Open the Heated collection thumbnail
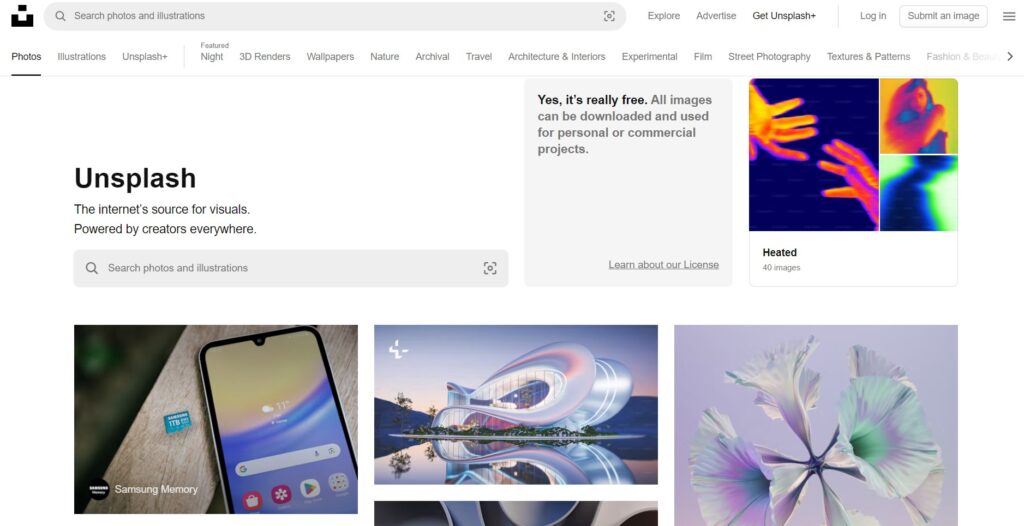This screenshot has height=526, width=1024. [853, 155]
